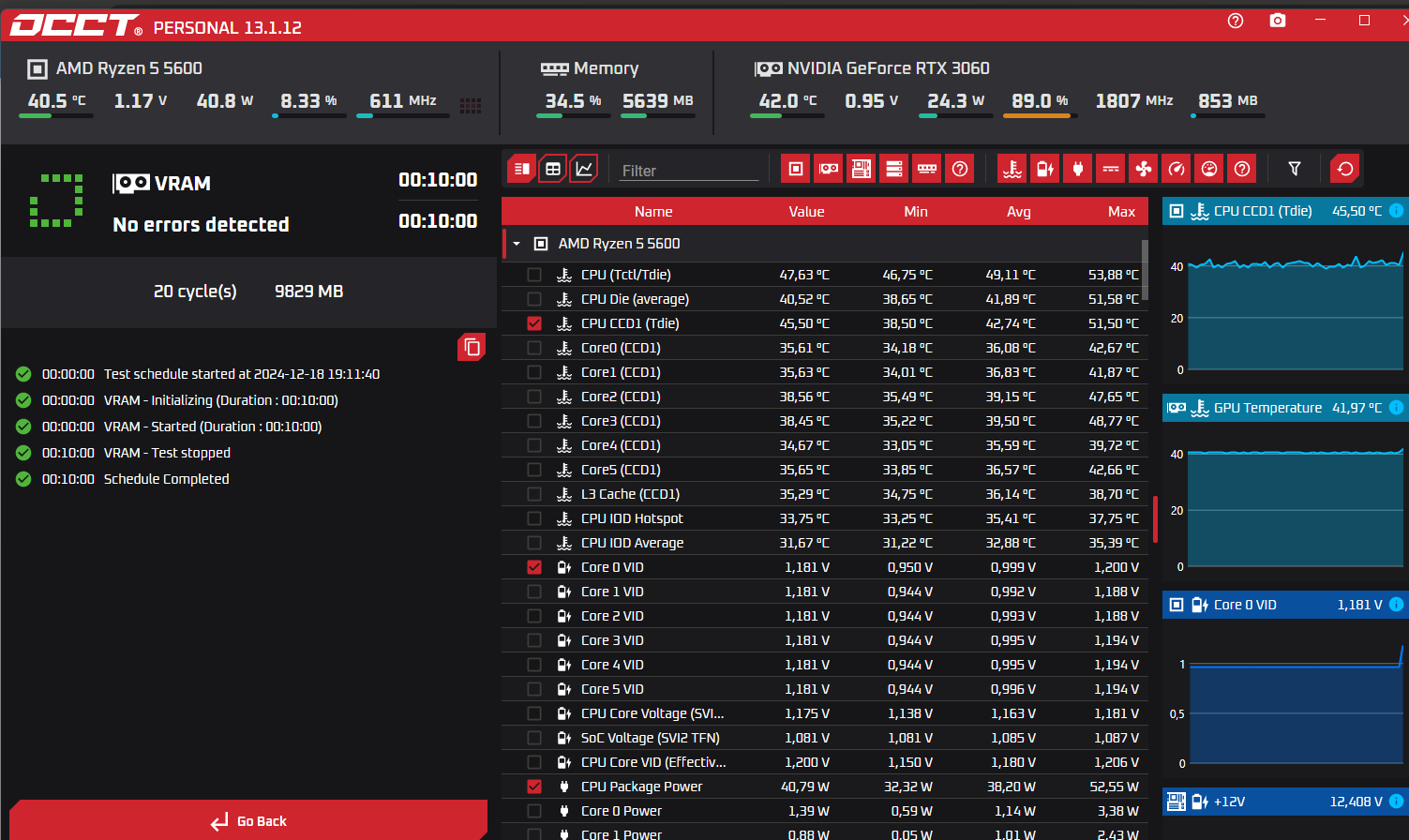Check the L3 Cache (CCD1) checkbox
The width and height of the screenshot is (1409, 840).
click(x=534, y=494)
